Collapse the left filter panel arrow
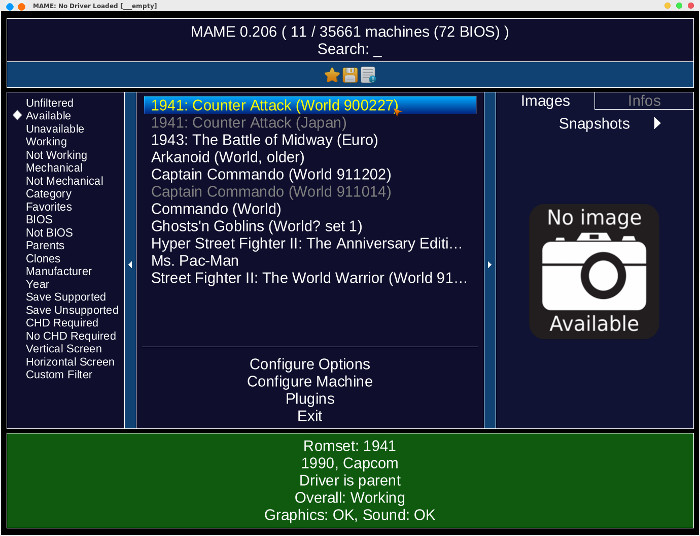 pyautogui.click(x=130, y=265)
